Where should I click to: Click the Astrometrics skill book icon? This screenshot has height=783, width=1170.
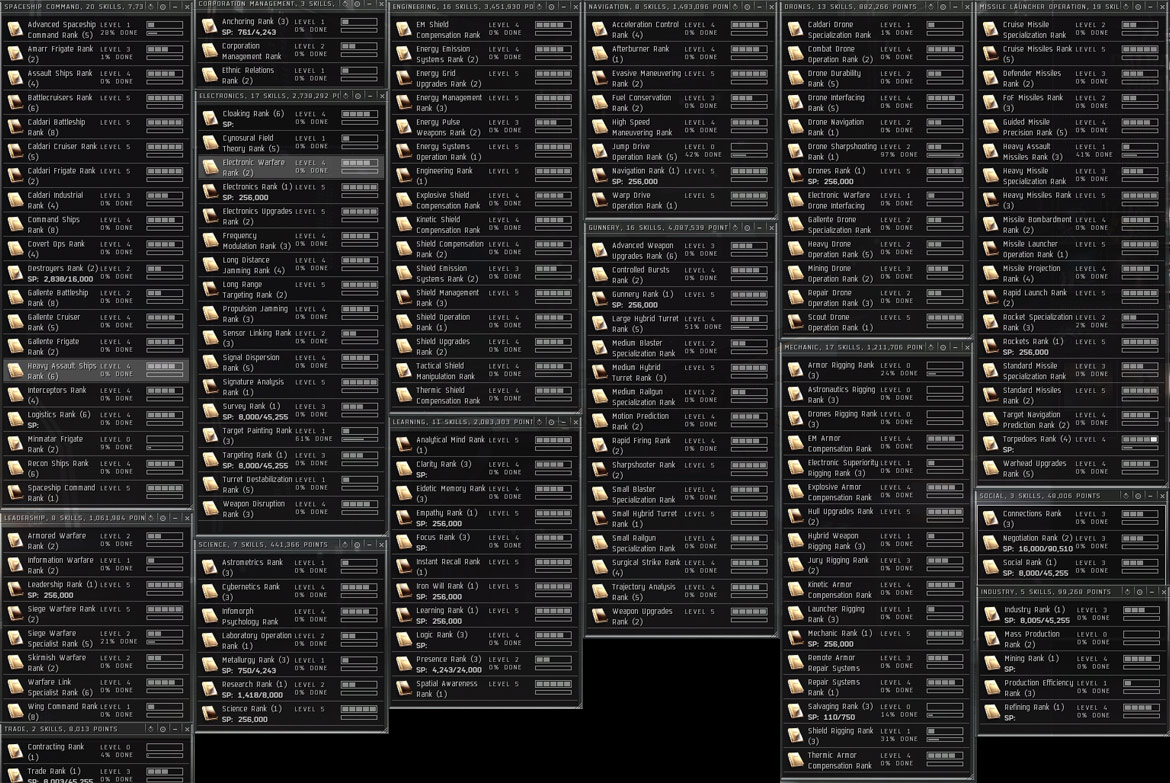[x=210, y=568]
